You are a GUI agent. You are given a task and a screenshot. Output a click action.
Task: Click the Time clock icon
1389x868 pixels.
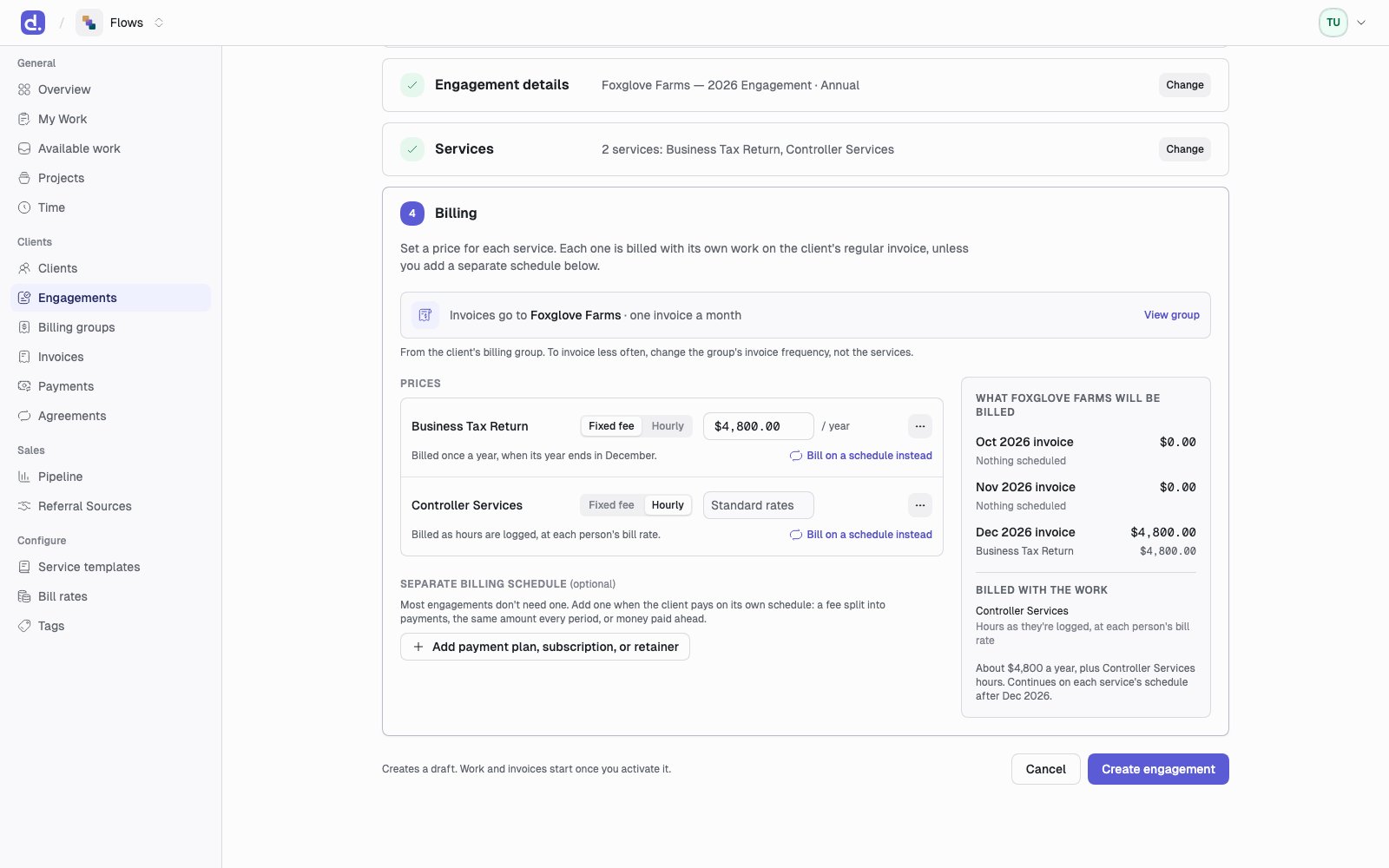click(24, 207)
